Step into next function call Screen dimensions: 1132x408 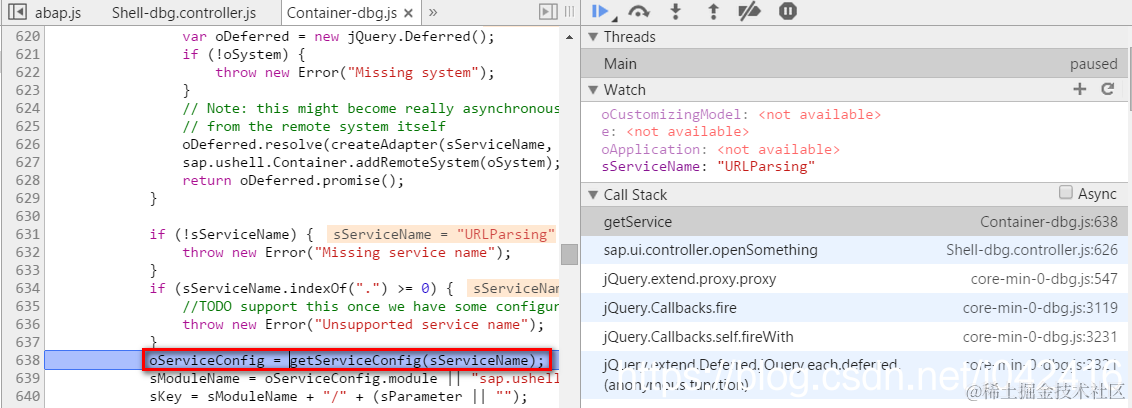pos(676,12)
